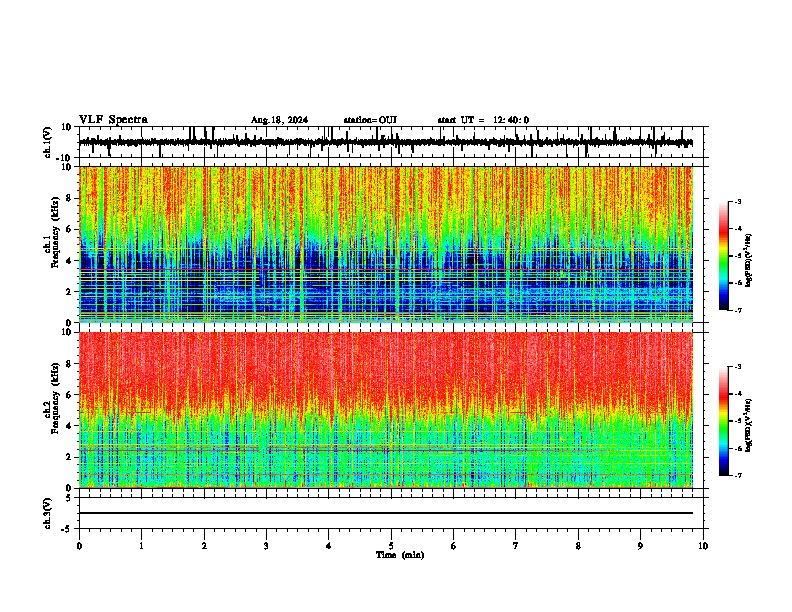Click the "Time (min)" x-axis label
Image resolution: width=792 pixels, height=612 pixels.
(x=400, y=555)
